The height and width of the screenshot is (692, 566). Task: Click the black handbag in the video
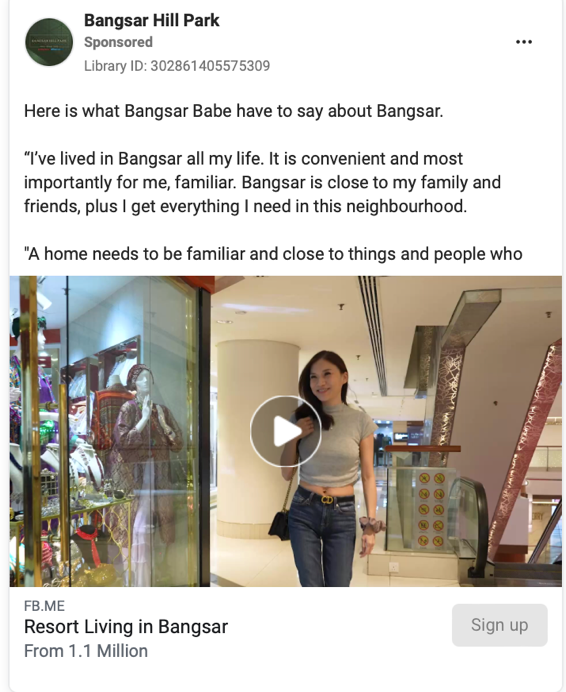[x=279, y=525]
